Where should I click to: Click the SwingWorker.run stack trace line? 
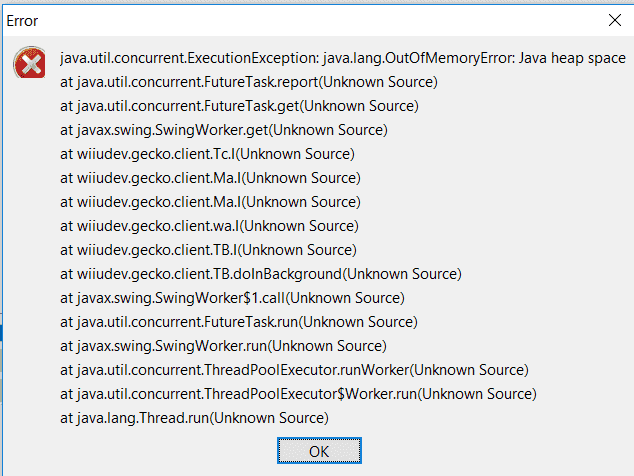pos(223,346)
